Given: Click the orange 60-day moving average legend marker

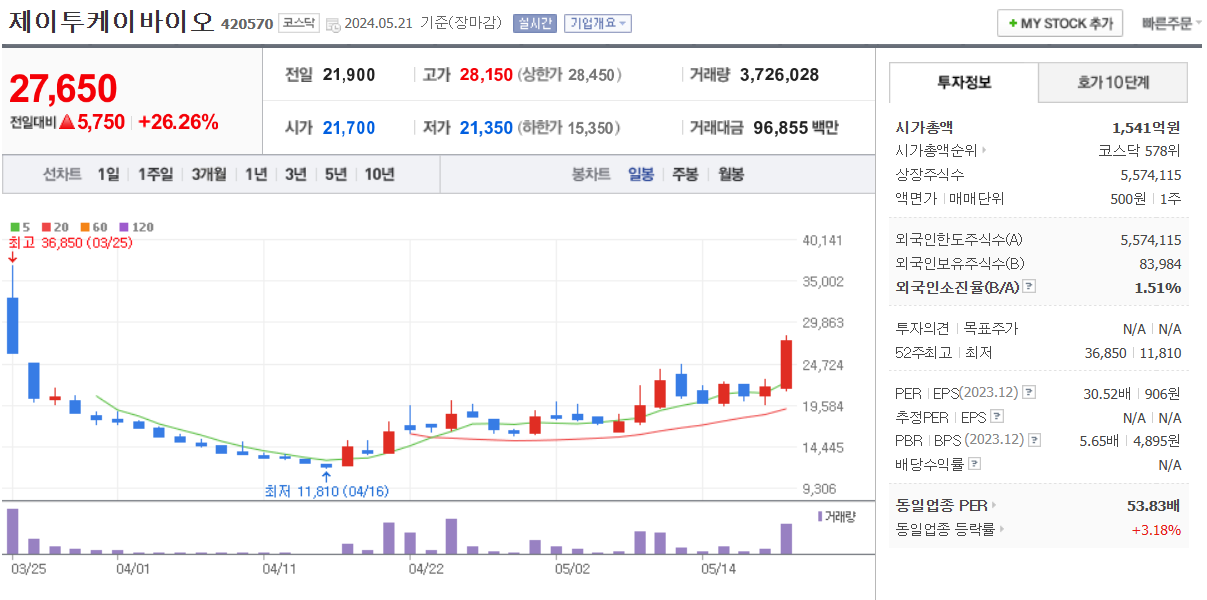Looking at the screenshot, I should click(85, 227).
